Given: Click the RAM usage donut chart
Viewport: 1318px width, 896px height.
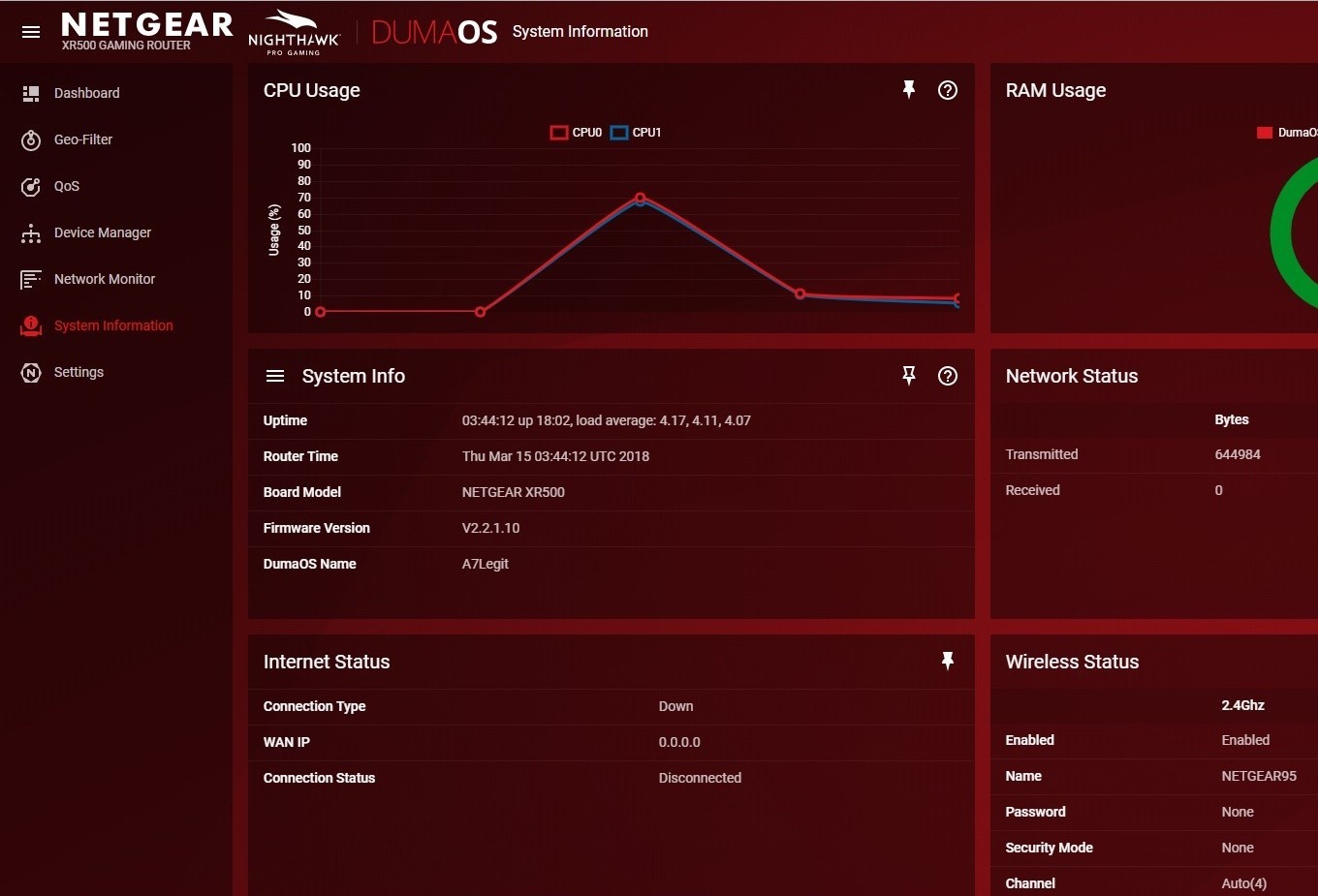Looking at the screenshot, I should click(1294, 232).
